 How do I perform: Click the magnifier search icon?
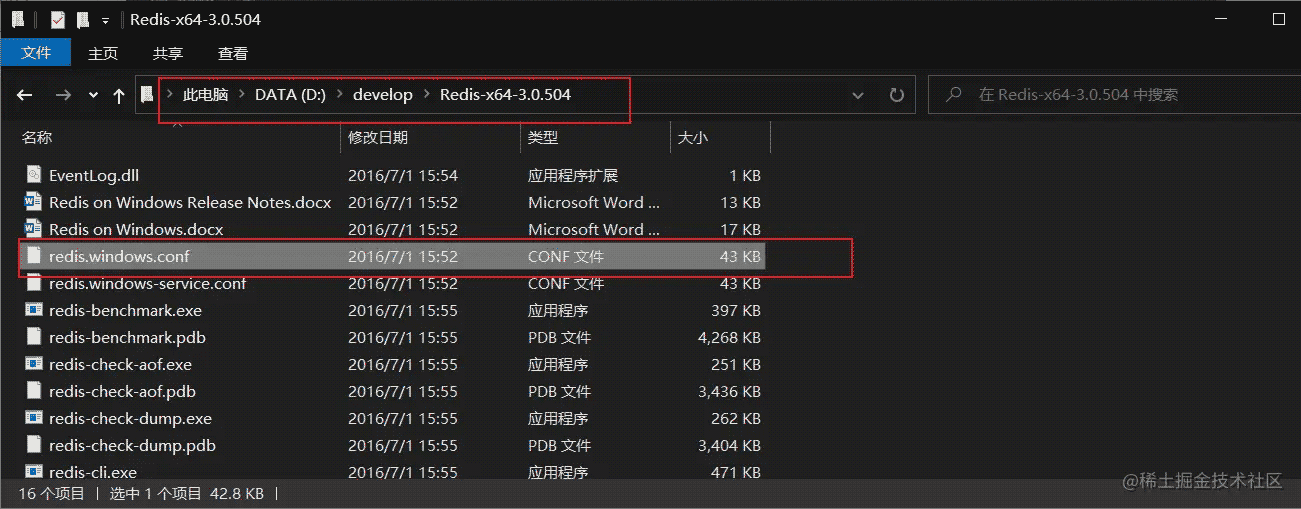click(954, 95)
